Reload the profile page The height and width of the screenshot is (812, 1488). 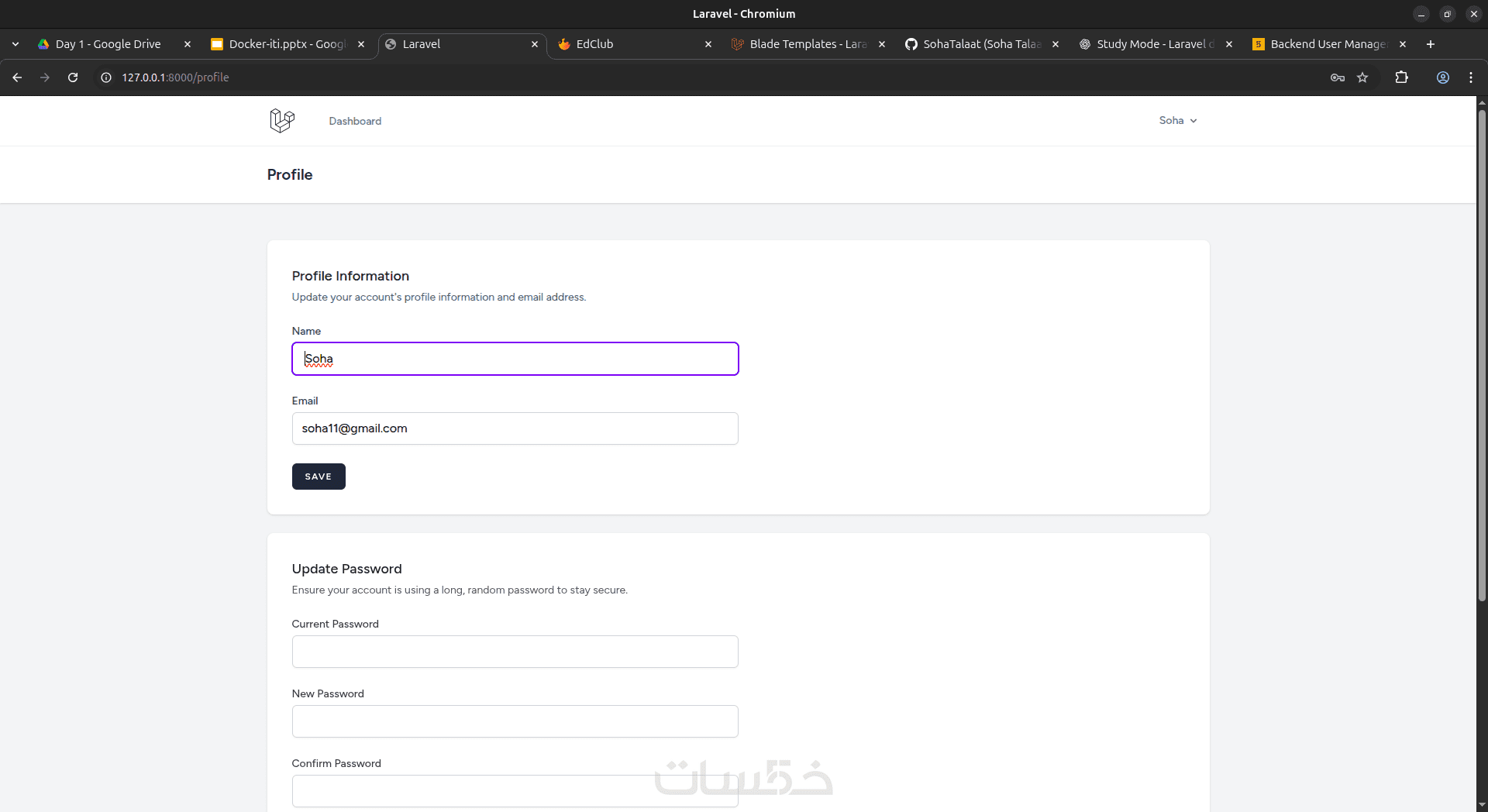[x=73, y=77]
